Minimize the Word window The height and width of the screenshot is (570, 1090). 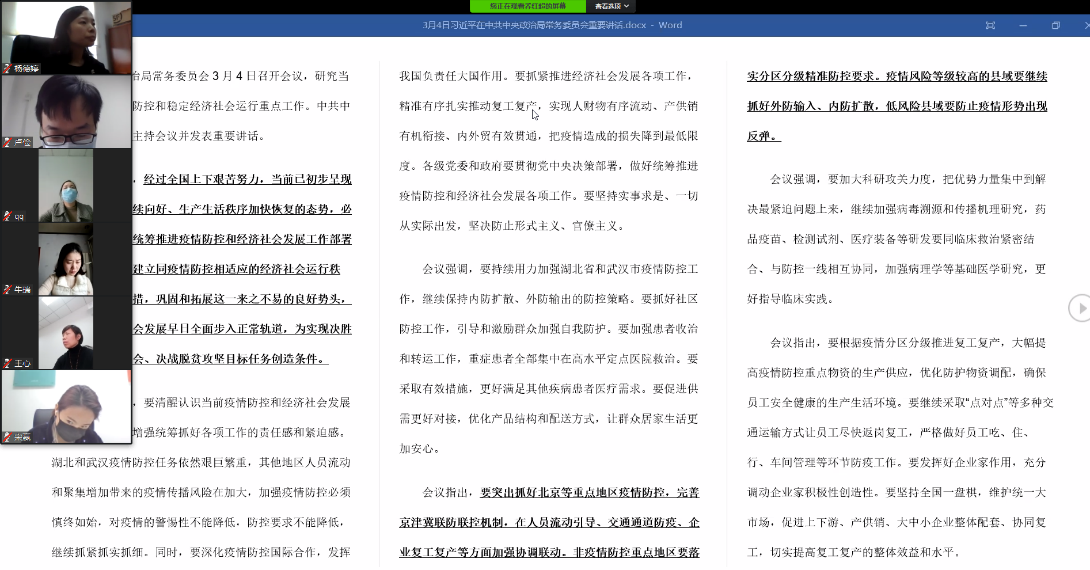(1023, 25)
